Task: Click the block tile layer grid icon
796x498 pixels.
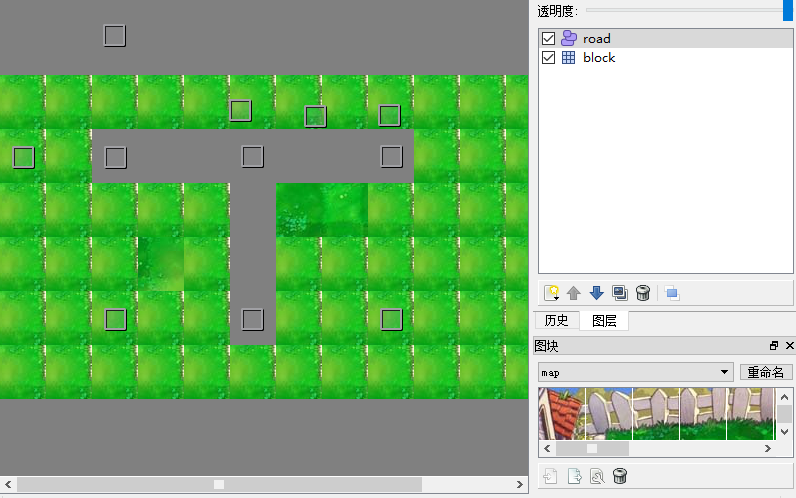Action: coord(569,58)
